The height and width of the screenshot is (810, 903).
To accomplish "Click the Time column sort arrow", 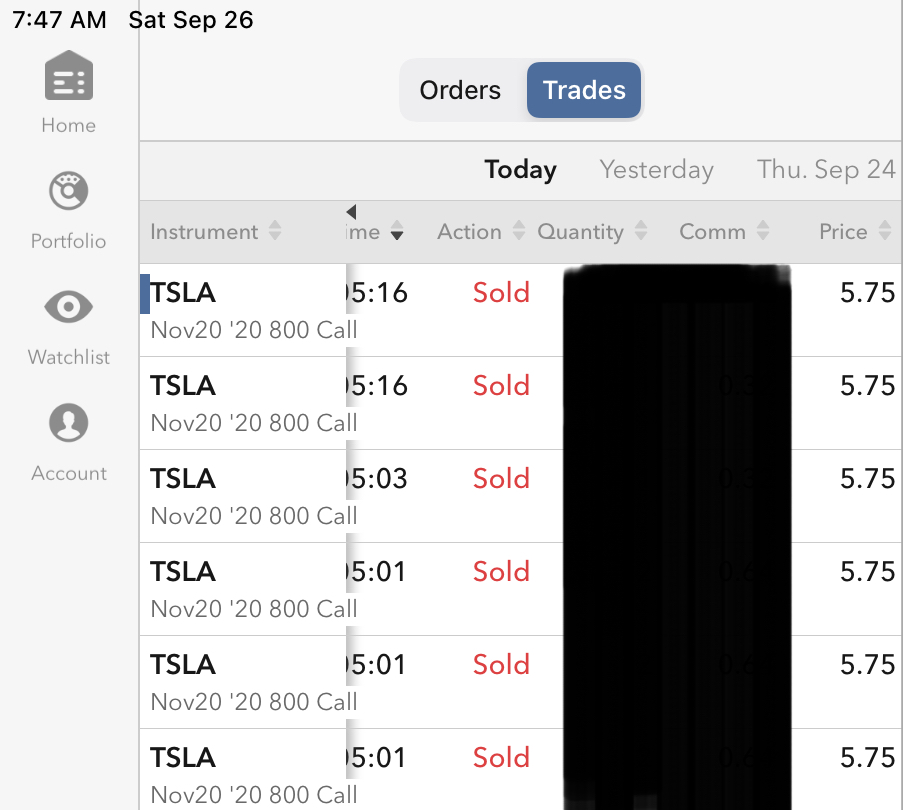I will click(x=397, y=233).
